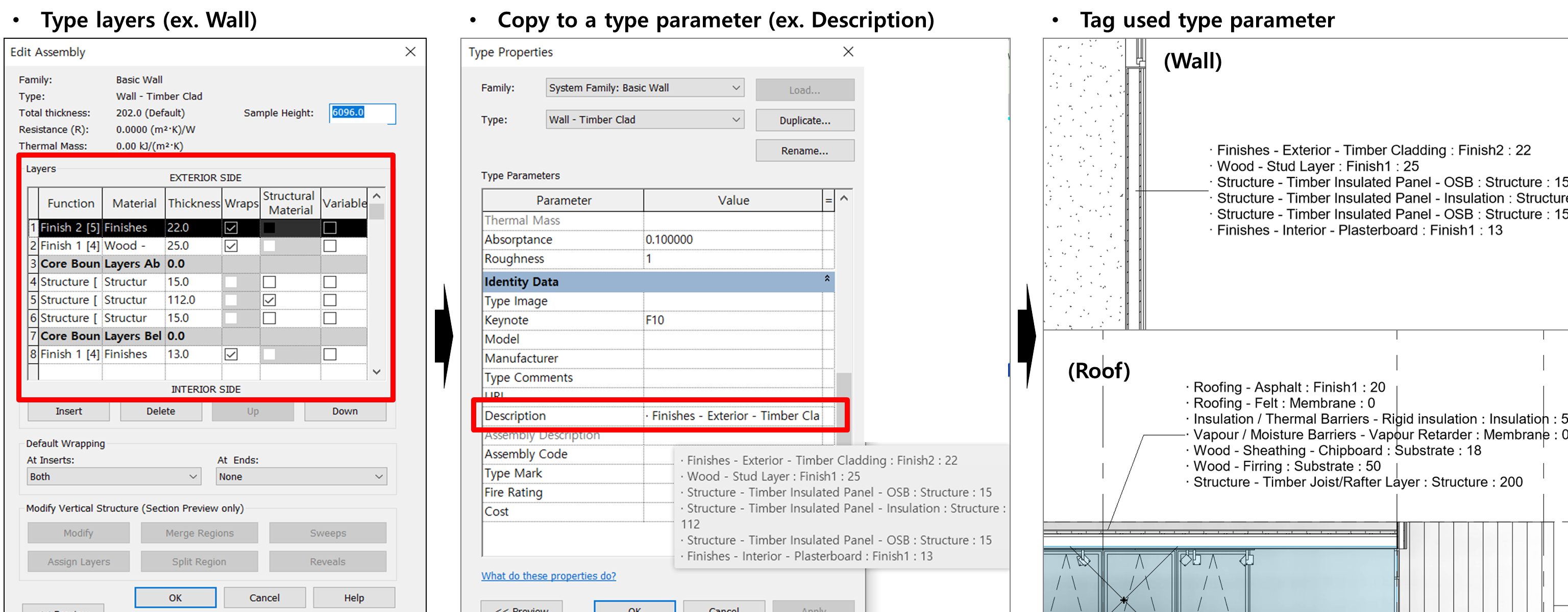Enable Variable for Finish 1 Wood layer
This screenshot has height=612, width=1568.
[330, 246]
